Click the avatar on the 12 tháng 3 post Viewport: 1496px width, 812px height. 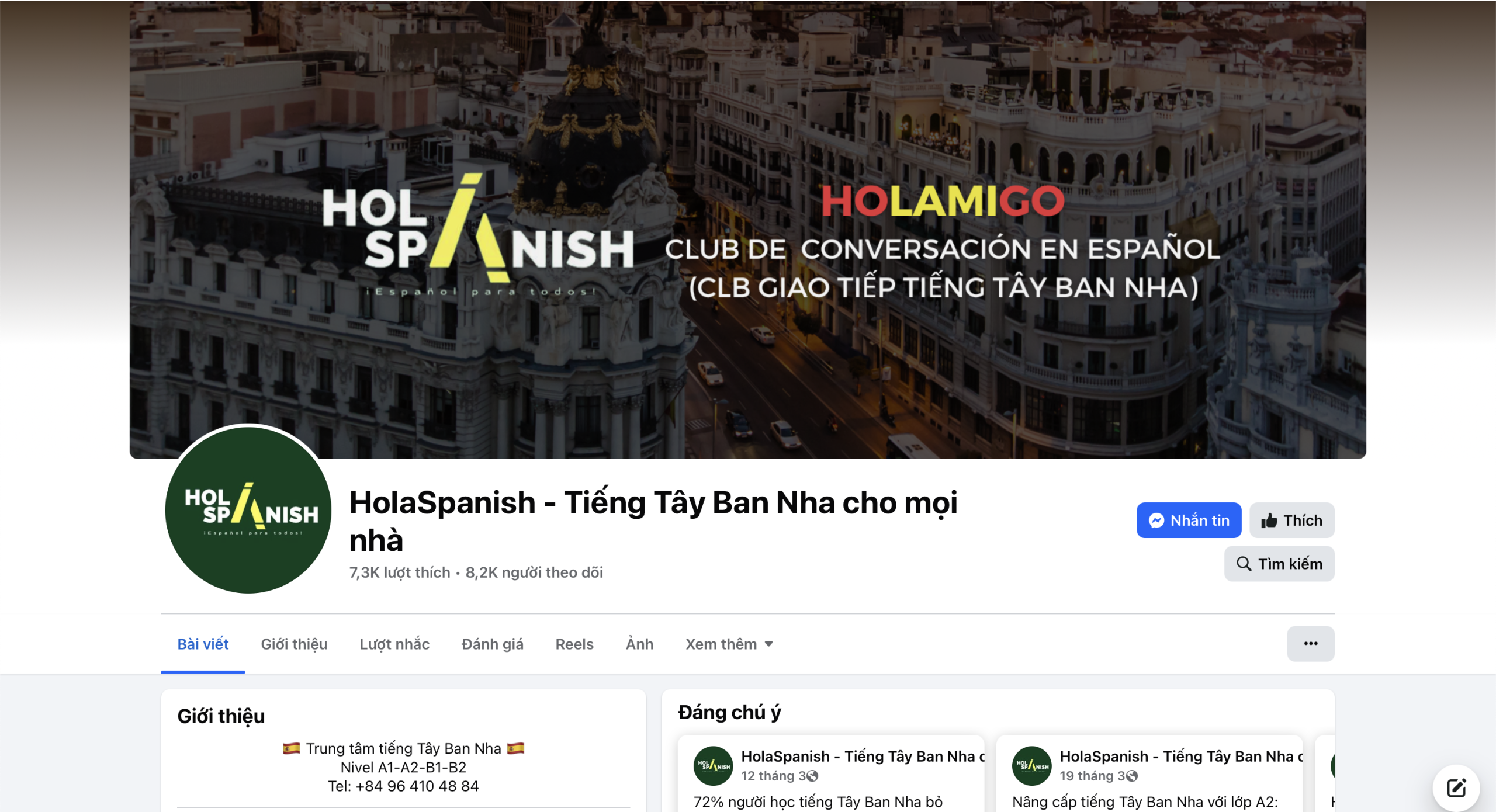click(713, 766)
